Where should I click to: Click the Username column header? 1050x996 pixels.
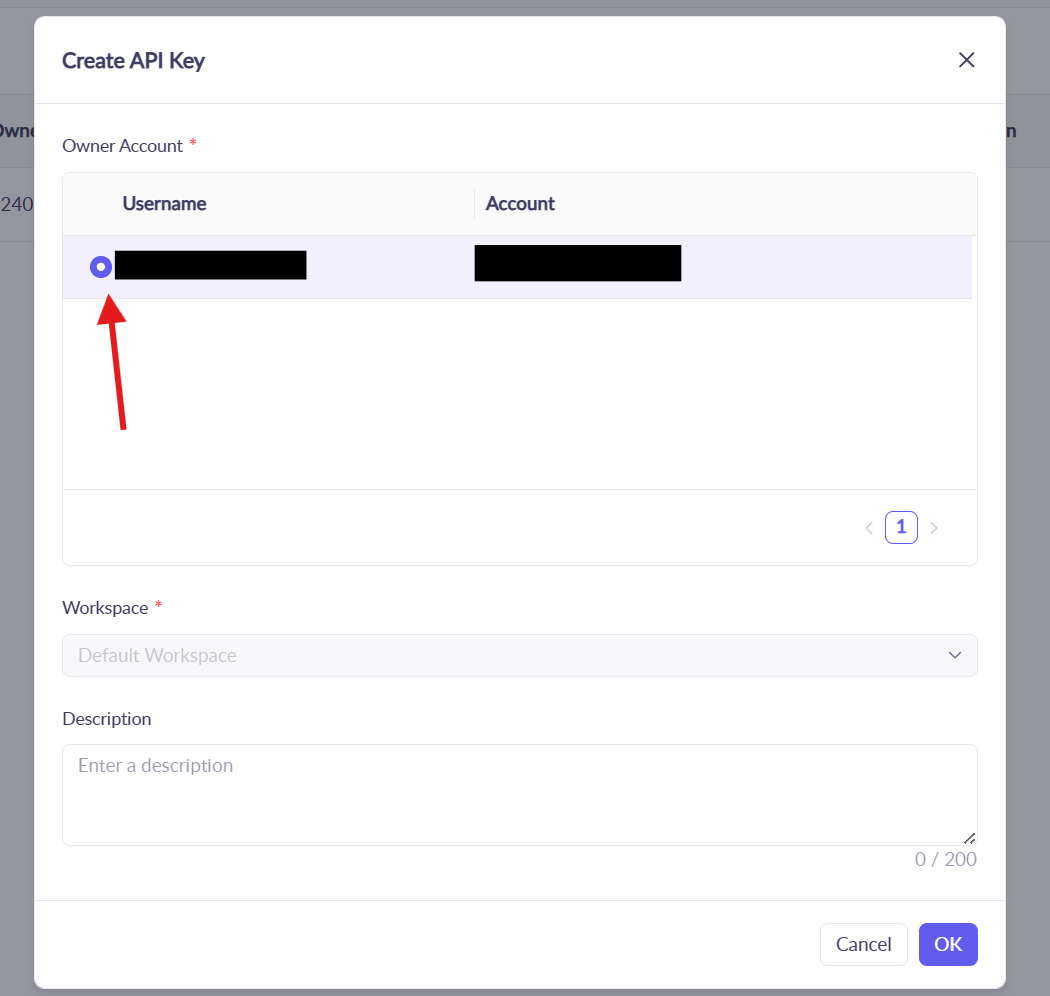(164, 204)
